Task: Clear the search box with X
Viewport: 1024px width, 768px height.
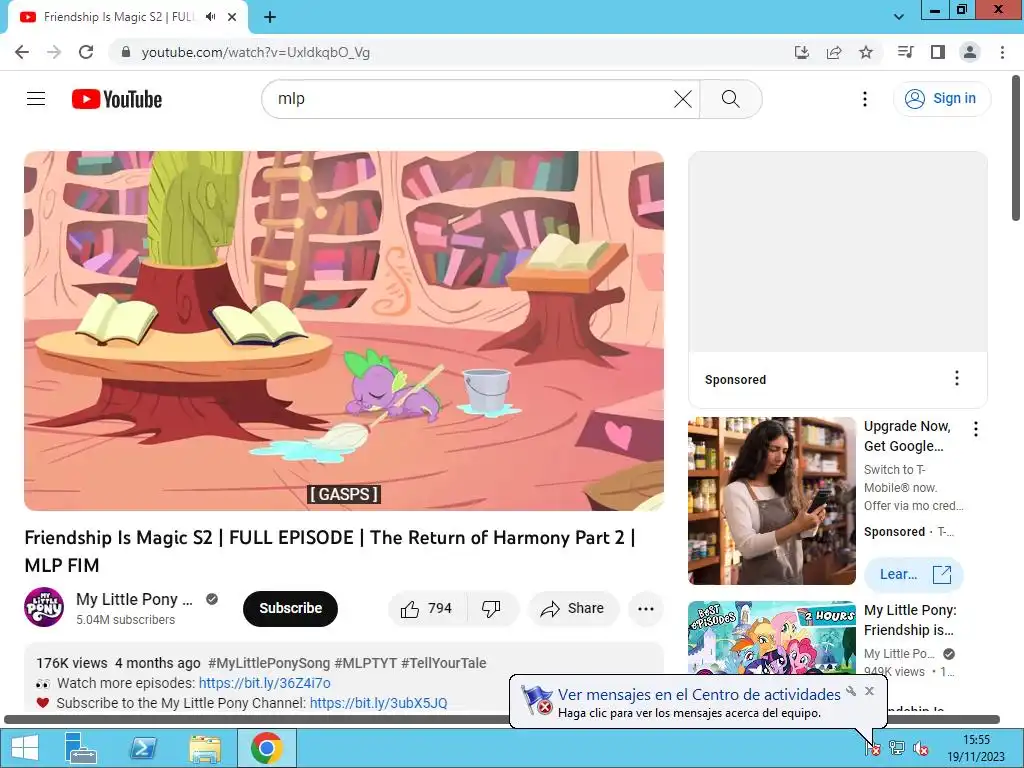Action: pyautogui.click(x=682, y=99)
